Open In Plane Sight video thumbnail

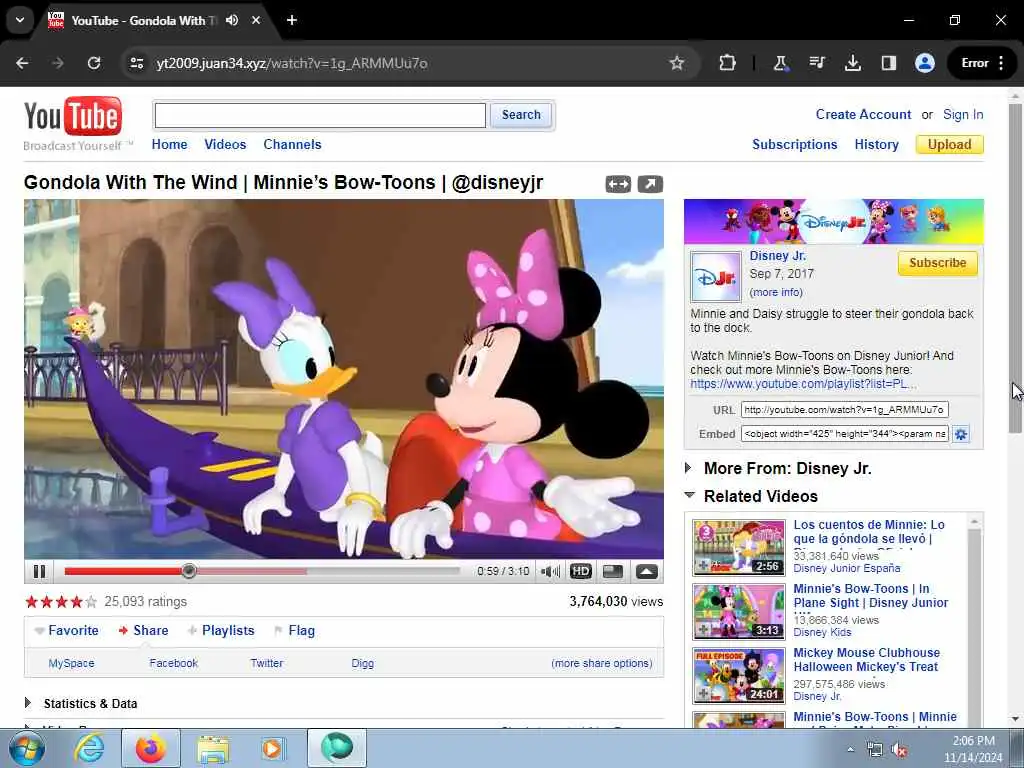(739, 611)
